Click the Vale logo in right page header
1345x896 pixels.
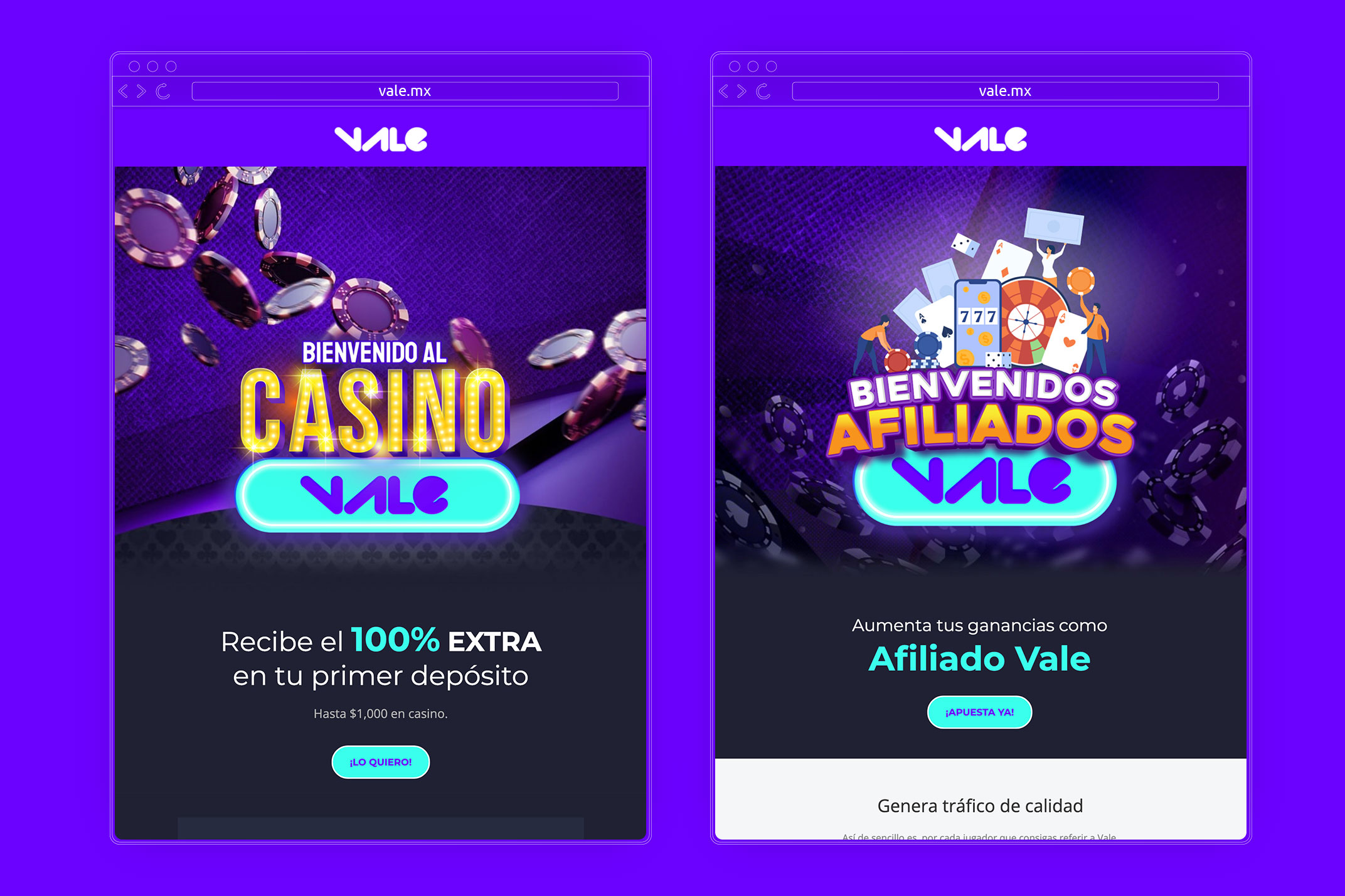click(981, 139)
